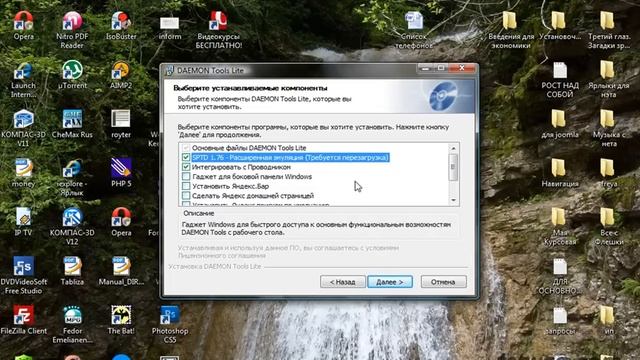Click The Bat! mail client icon
Image resolution: width=640 pixels, height=360 pixels.
121,320
